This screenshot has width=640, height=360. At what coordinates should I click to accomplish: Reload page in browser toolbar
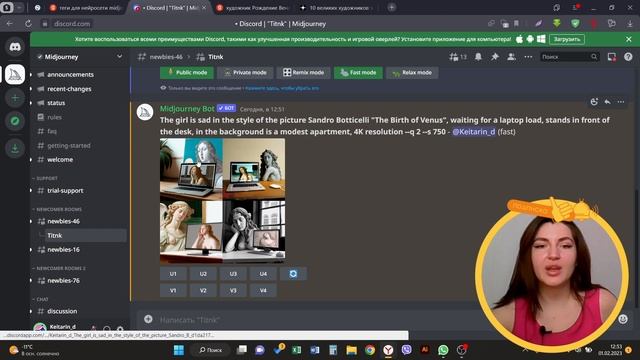coord(28,24)
